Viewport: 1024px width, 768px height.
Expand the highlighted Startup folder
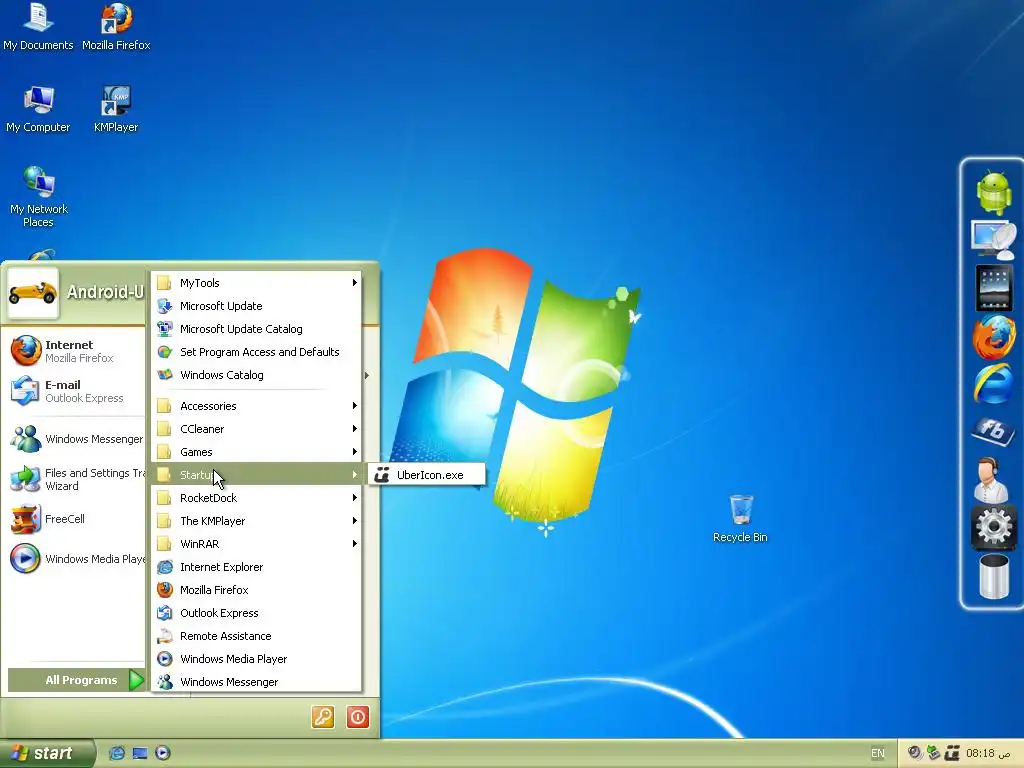[257, 475]
